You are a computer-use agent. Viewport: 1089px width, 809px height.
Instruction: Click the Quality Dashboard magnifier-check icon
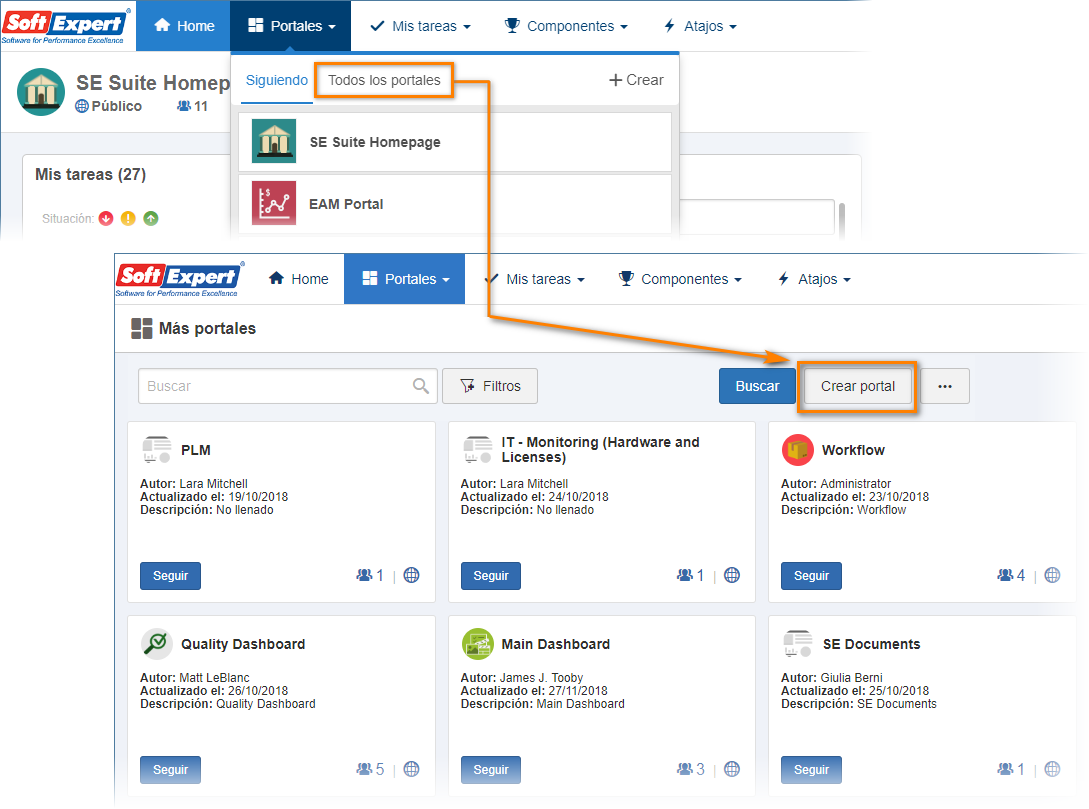pos(156,644)
